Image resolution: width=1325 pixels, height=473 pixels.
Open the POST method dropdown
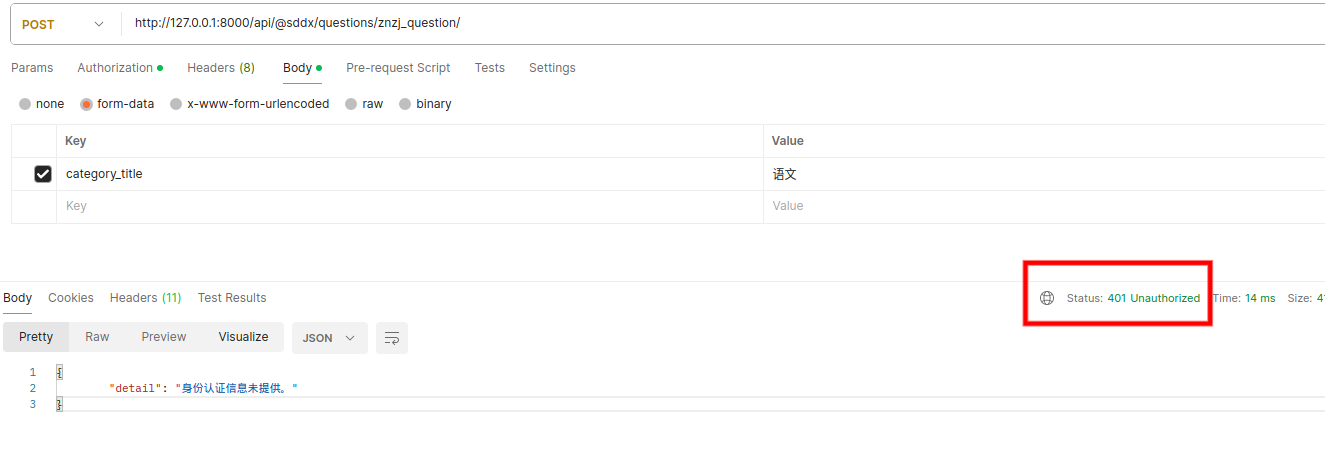pyautogui.click(x=62, y=24)
